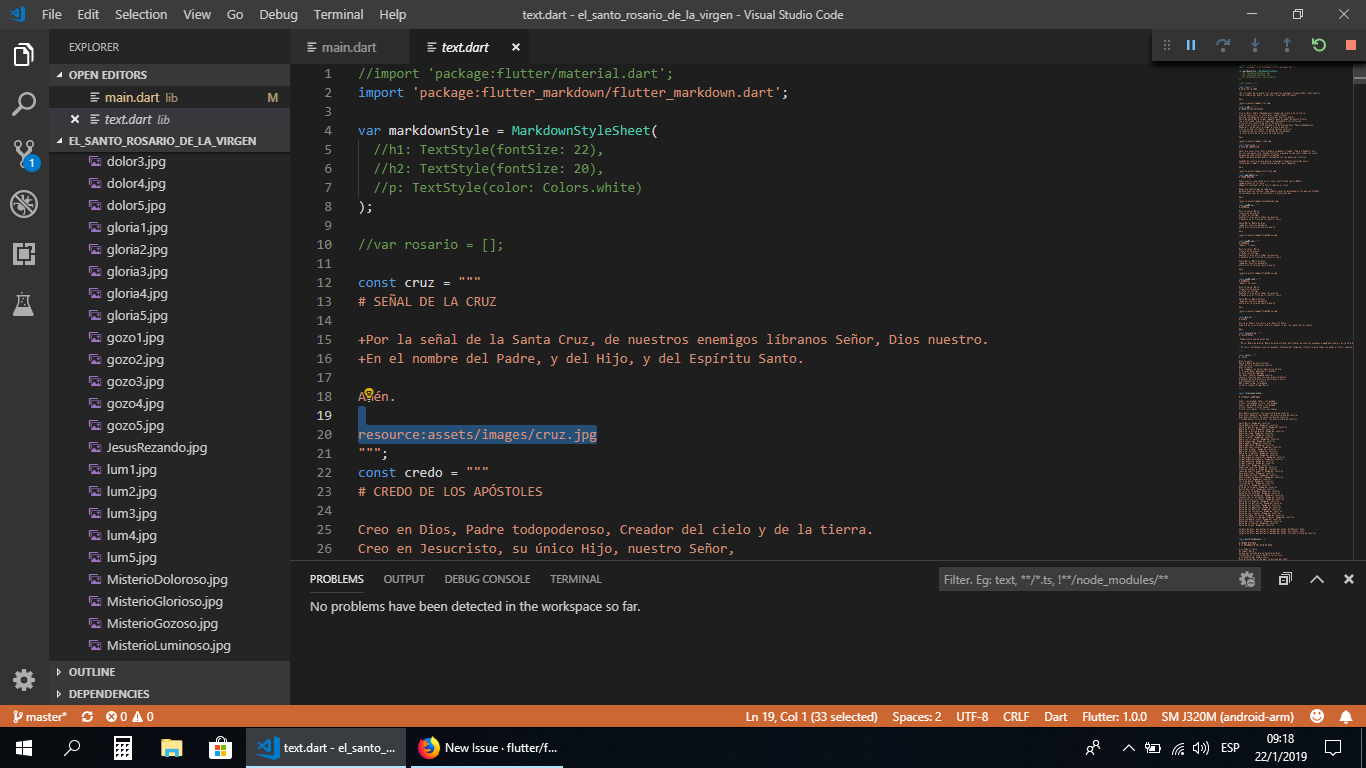This screenshot has width=1366, height=768.
Task: Switch to the DEBUG CONSOLE panel tab
Action: pyautogui.click(x=487, y=579)
